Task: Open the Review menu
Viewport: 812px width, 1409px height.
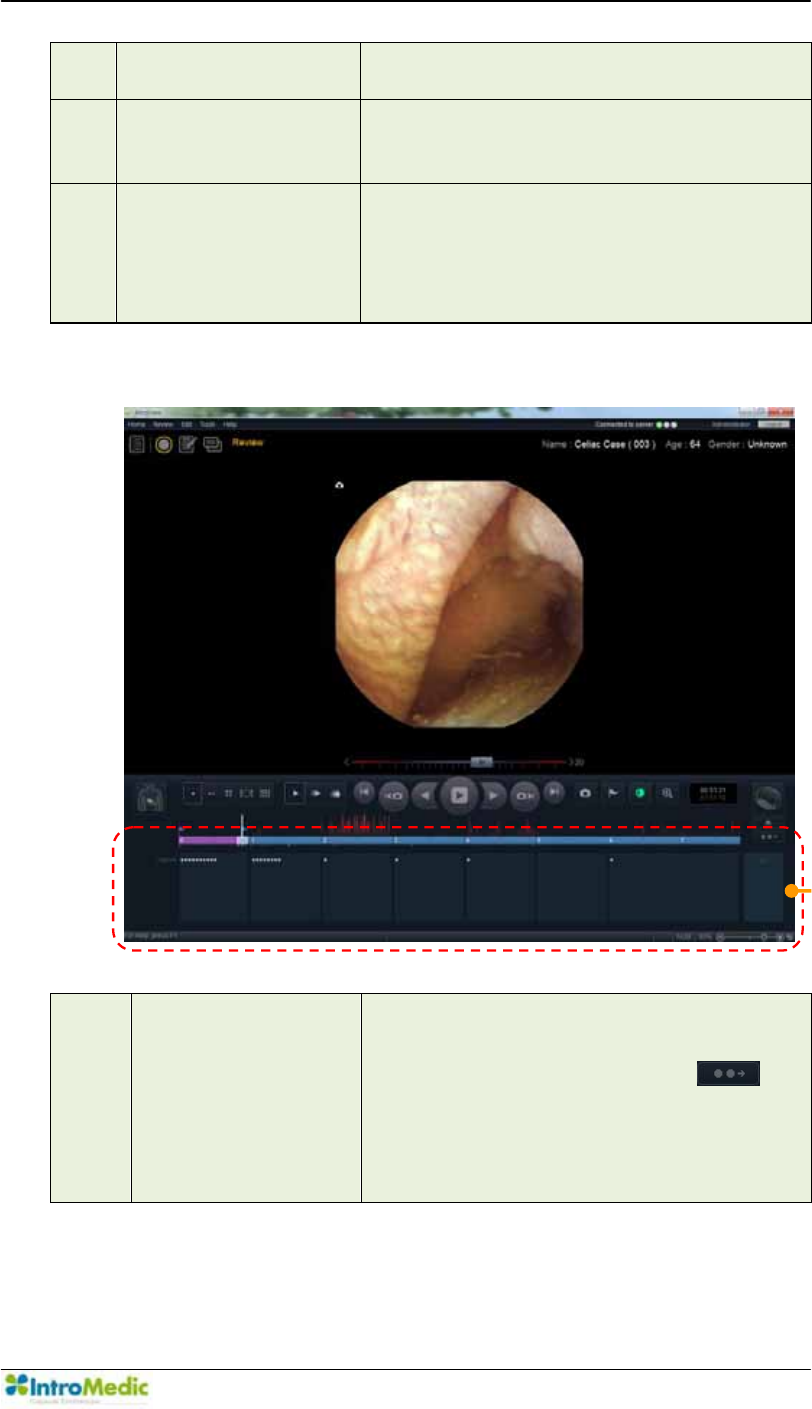Action: click(x=162, y=425)
